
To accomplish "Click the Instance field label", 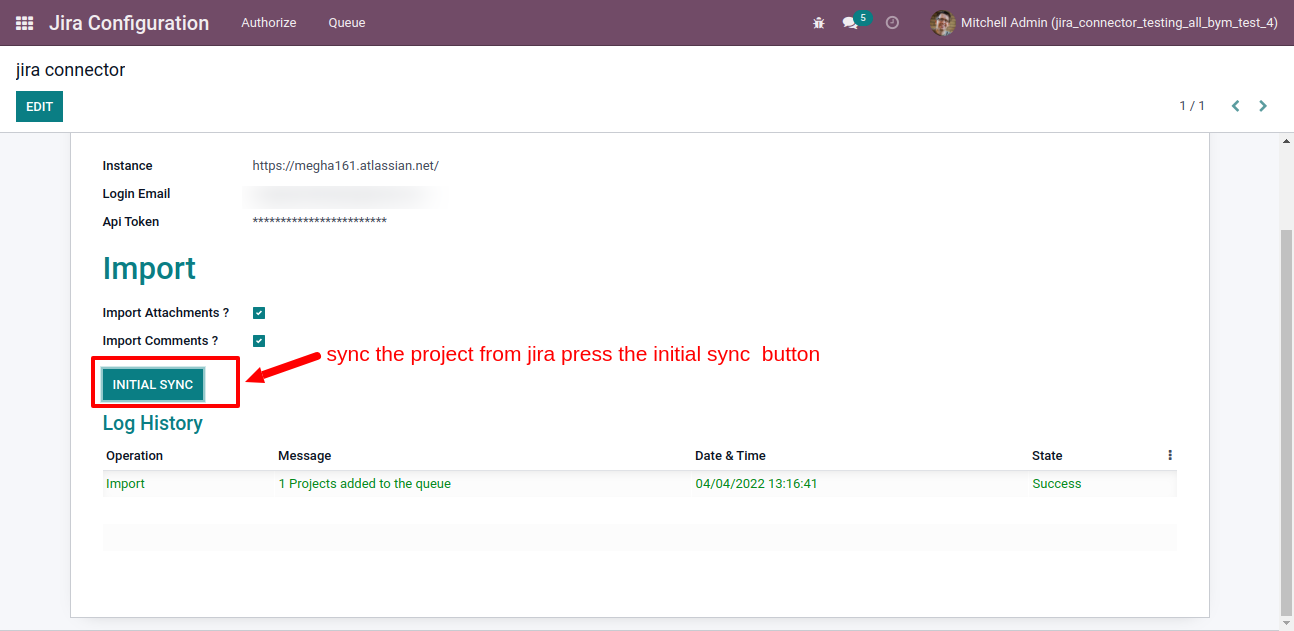I will (x=128, y=166).
